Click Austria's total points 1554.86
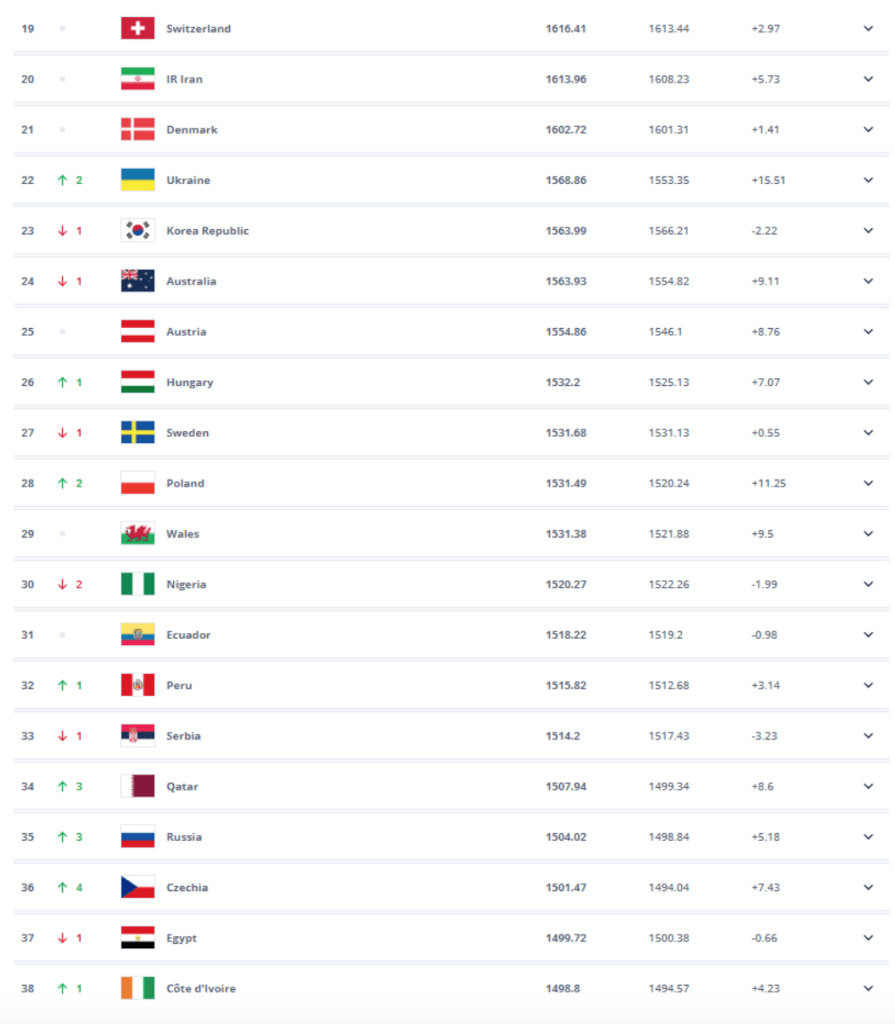 point(566,331)
